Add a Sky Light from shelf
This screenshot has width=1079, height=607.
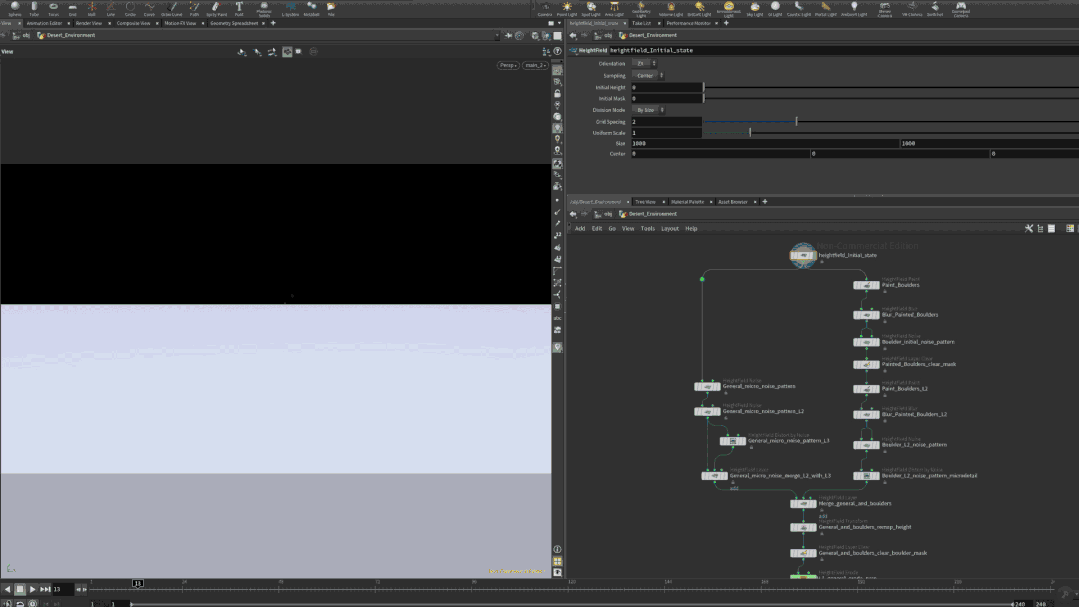[755, 8]
